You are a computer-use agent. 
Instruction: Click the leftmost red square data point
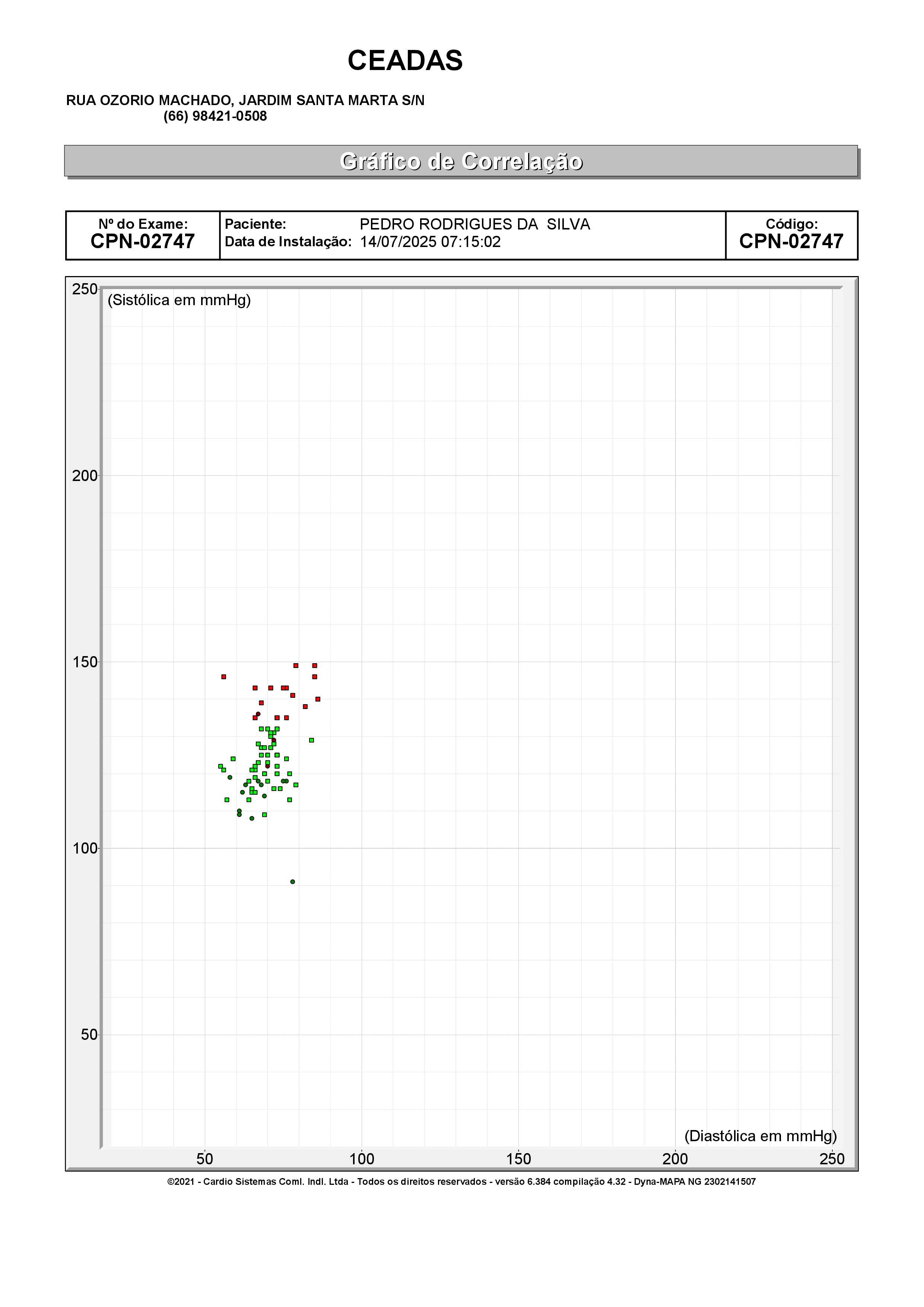point(223,677)
